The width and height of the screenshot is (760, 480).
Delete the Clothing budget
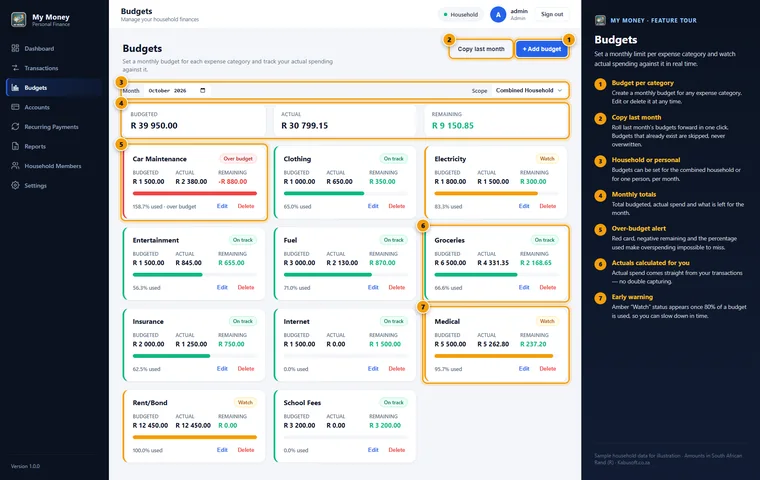point(396,206)
